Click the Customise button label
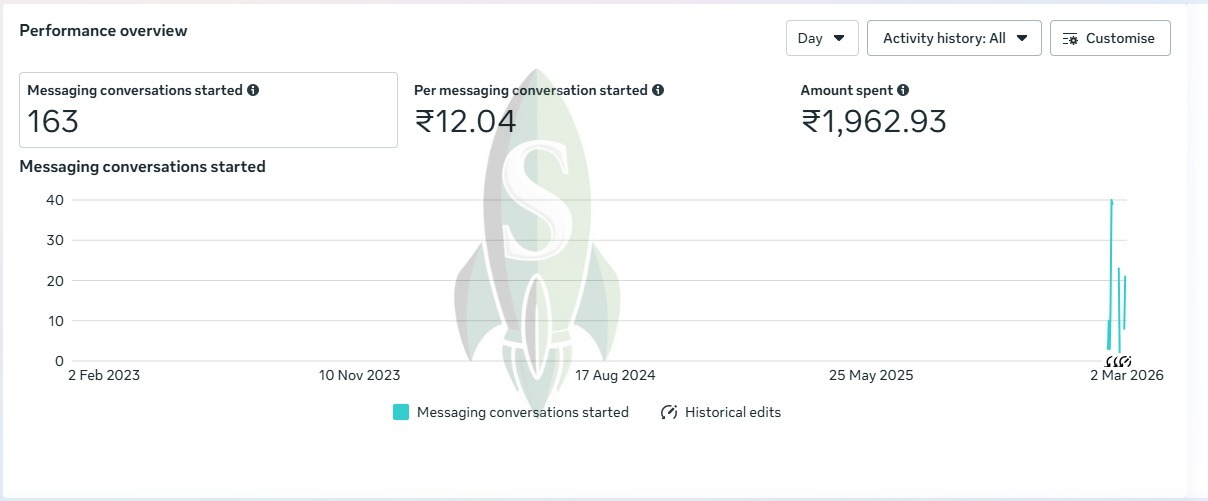Screen dimensions: 1208x501 1120,38
